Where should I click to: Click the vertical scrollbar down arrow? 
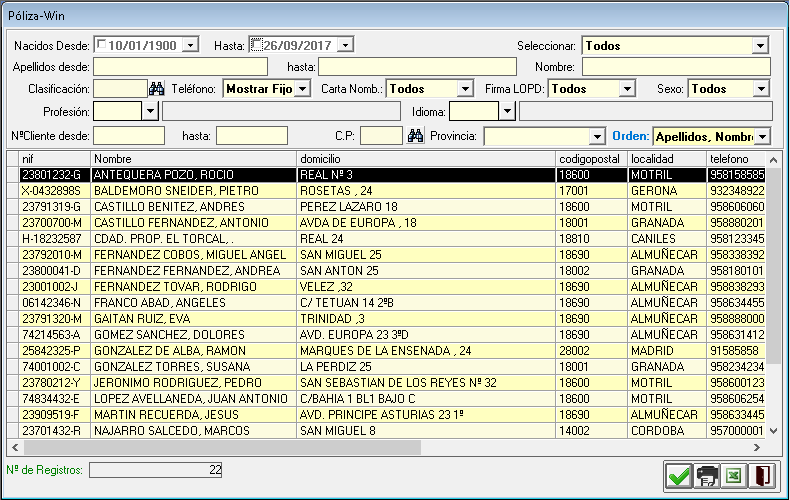click(x=774, y=431)
